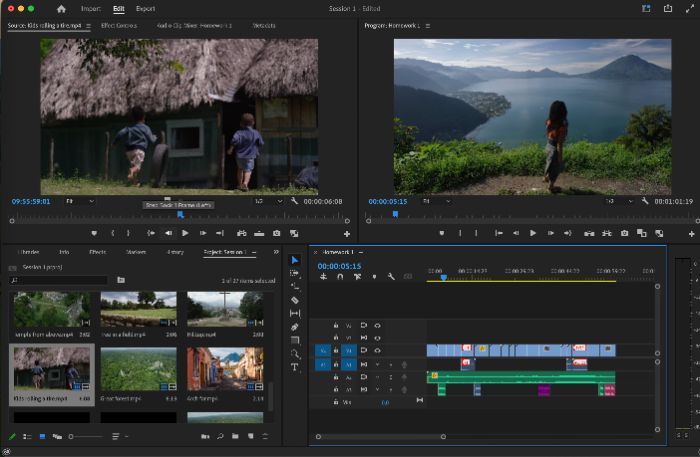The height and width of the screenshot is (457, 700).
Task: Open Source monitor playback resolution dropdown
Action: [x=269, y=201]
